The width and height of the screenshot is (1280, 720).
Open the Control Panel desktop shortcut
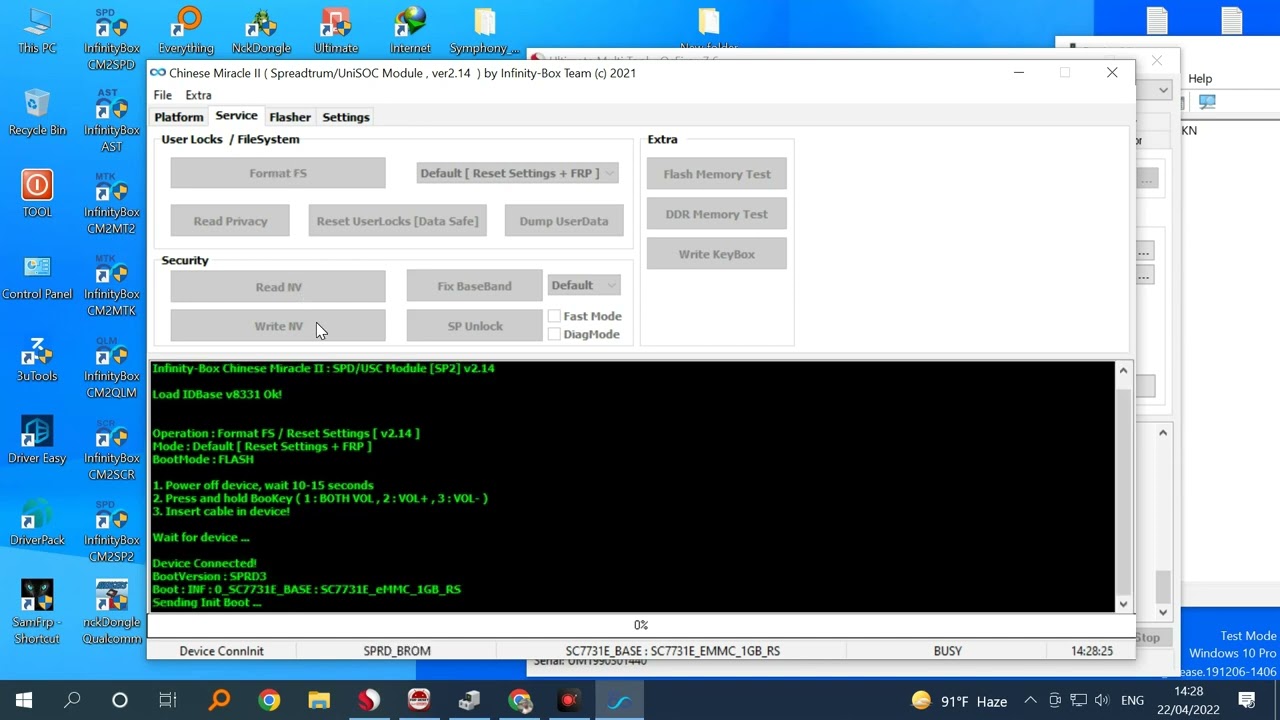click(37, 276)
